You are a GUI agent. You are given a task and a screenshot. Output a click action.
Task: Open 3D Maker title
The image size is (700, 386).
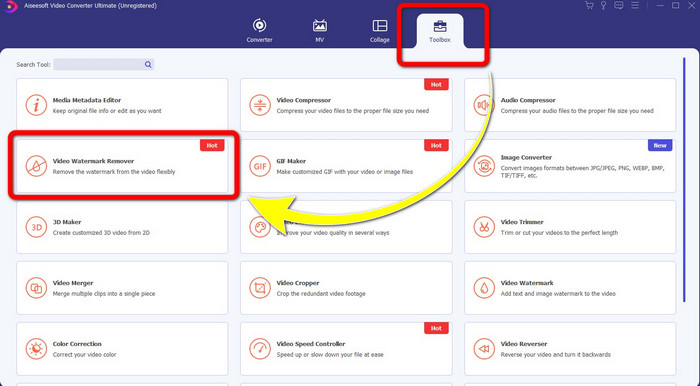tap(67, 222)
